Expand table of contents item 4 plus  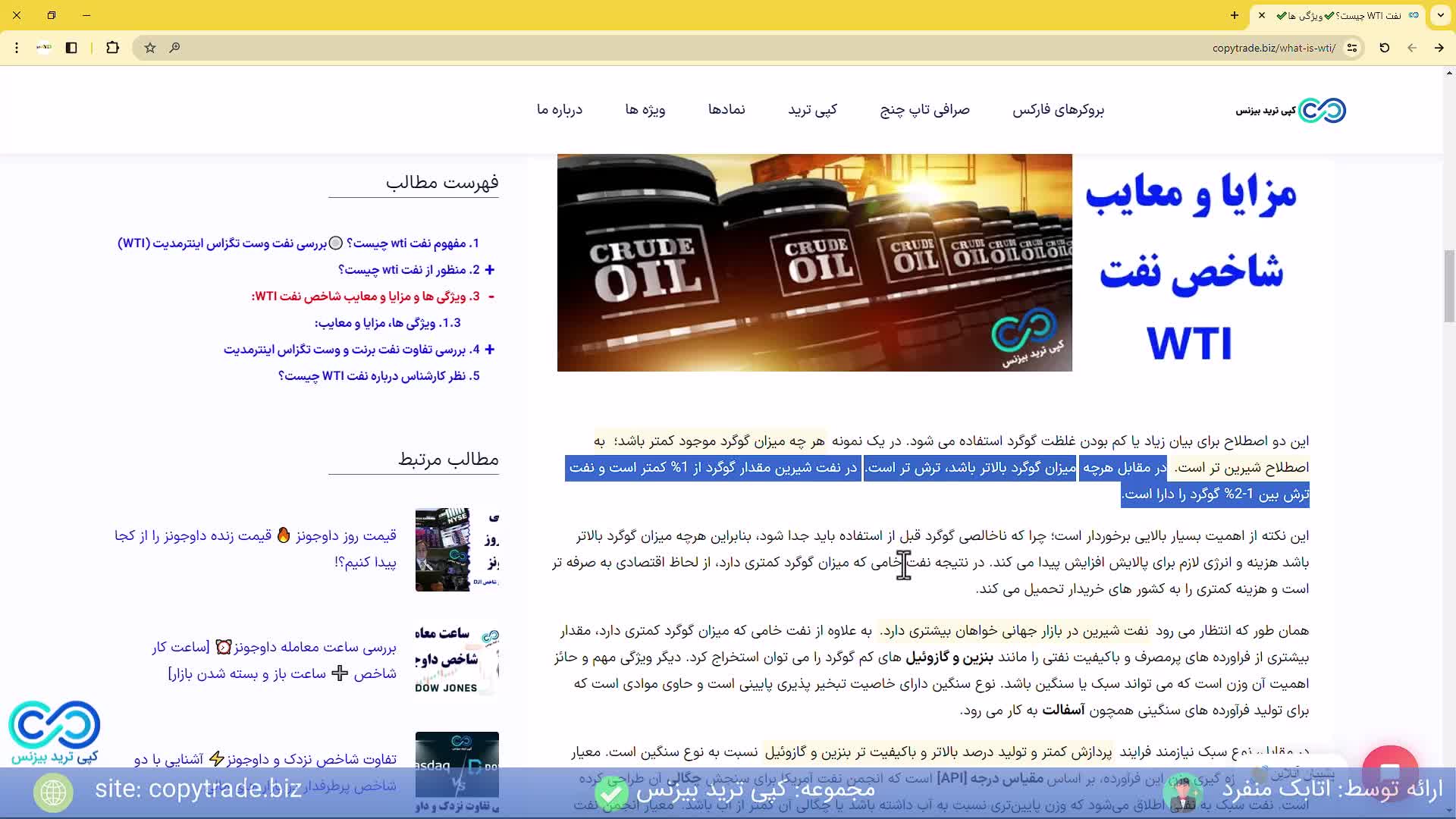point(490,350)
